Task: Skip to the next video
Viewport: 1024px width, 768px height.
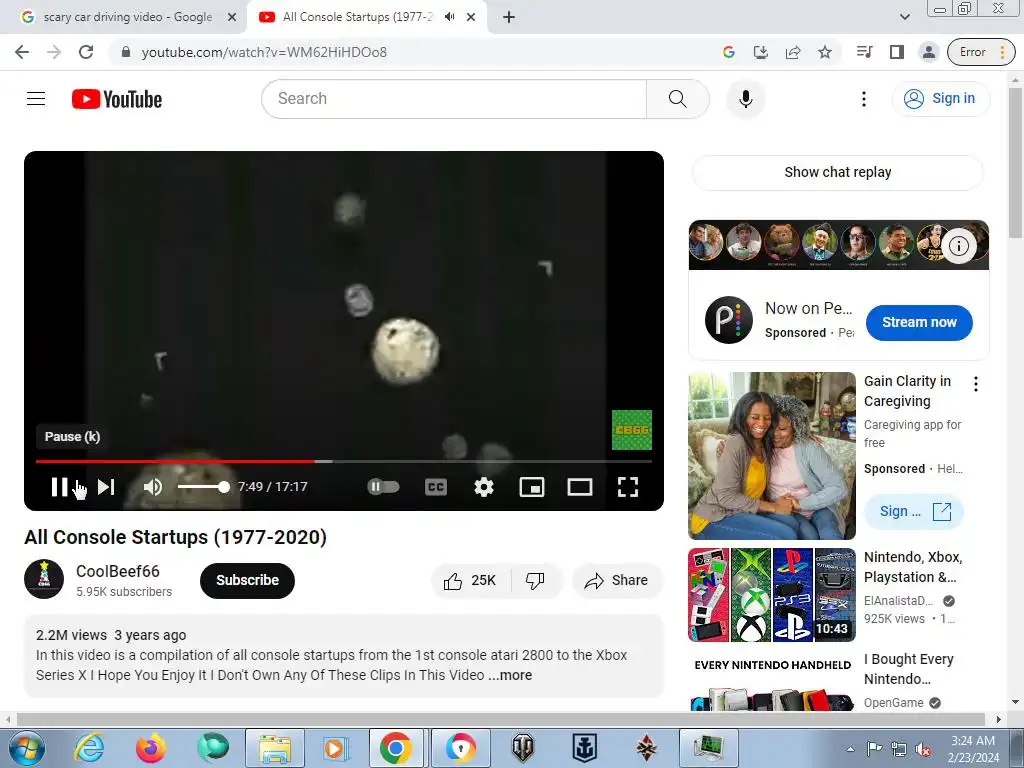Action: click(x=106, y=487)
